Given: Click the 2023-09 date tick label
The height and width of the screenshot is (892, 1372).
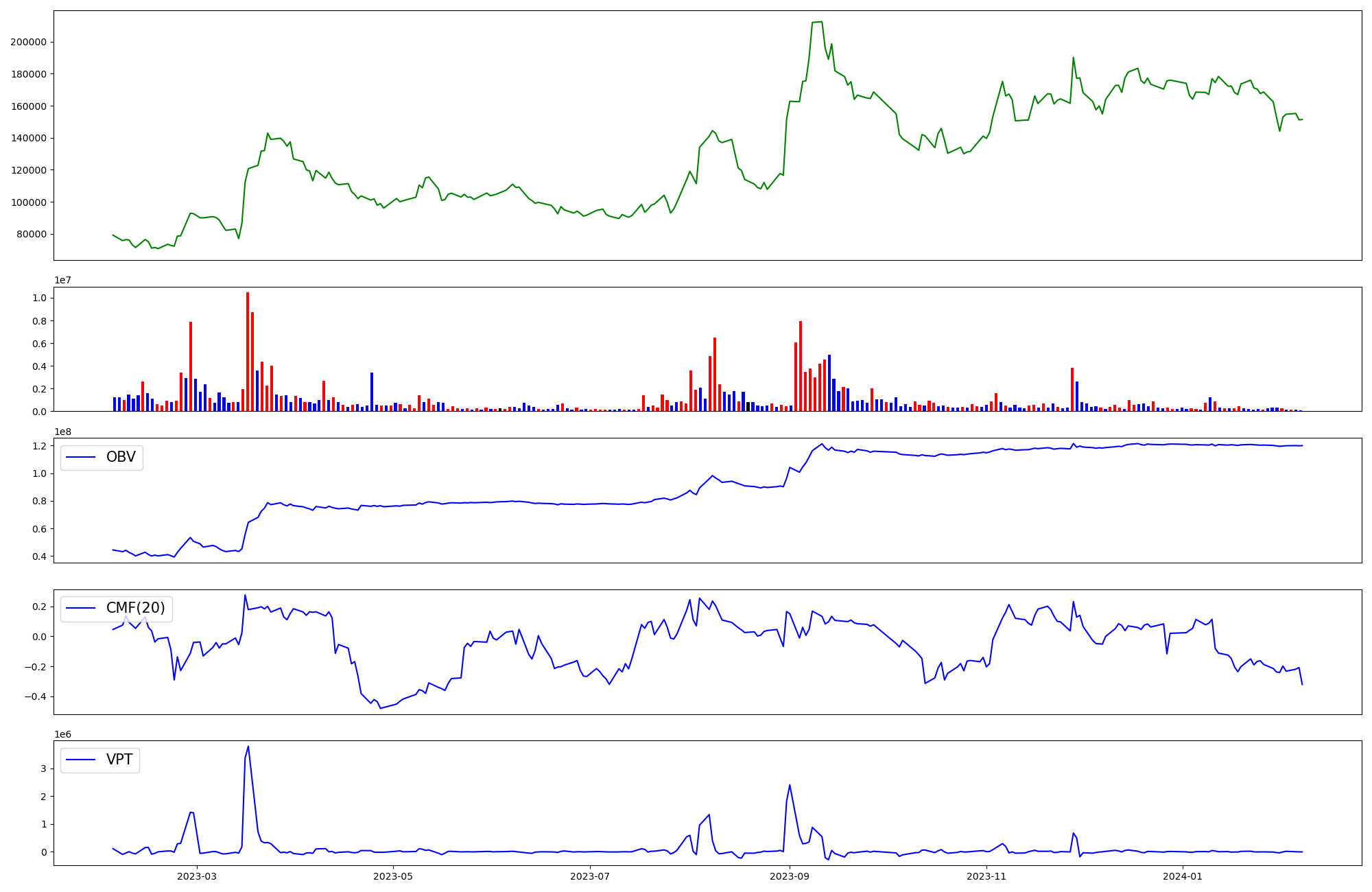Looking at the screenshot, I should [790, 876].
